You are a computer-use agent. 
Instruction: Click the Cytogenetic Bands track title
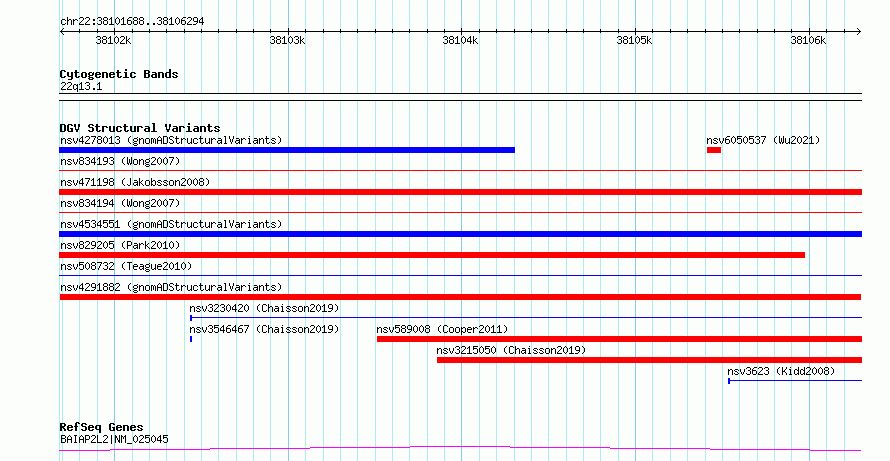point(119,74)
